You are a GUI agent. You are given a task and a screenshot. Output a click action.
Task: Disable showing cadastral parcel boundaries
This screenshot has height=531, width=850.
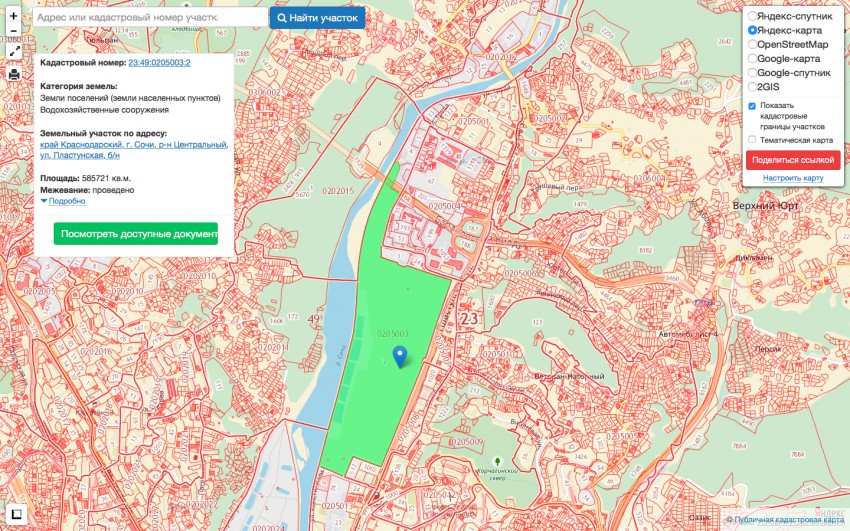752,106
